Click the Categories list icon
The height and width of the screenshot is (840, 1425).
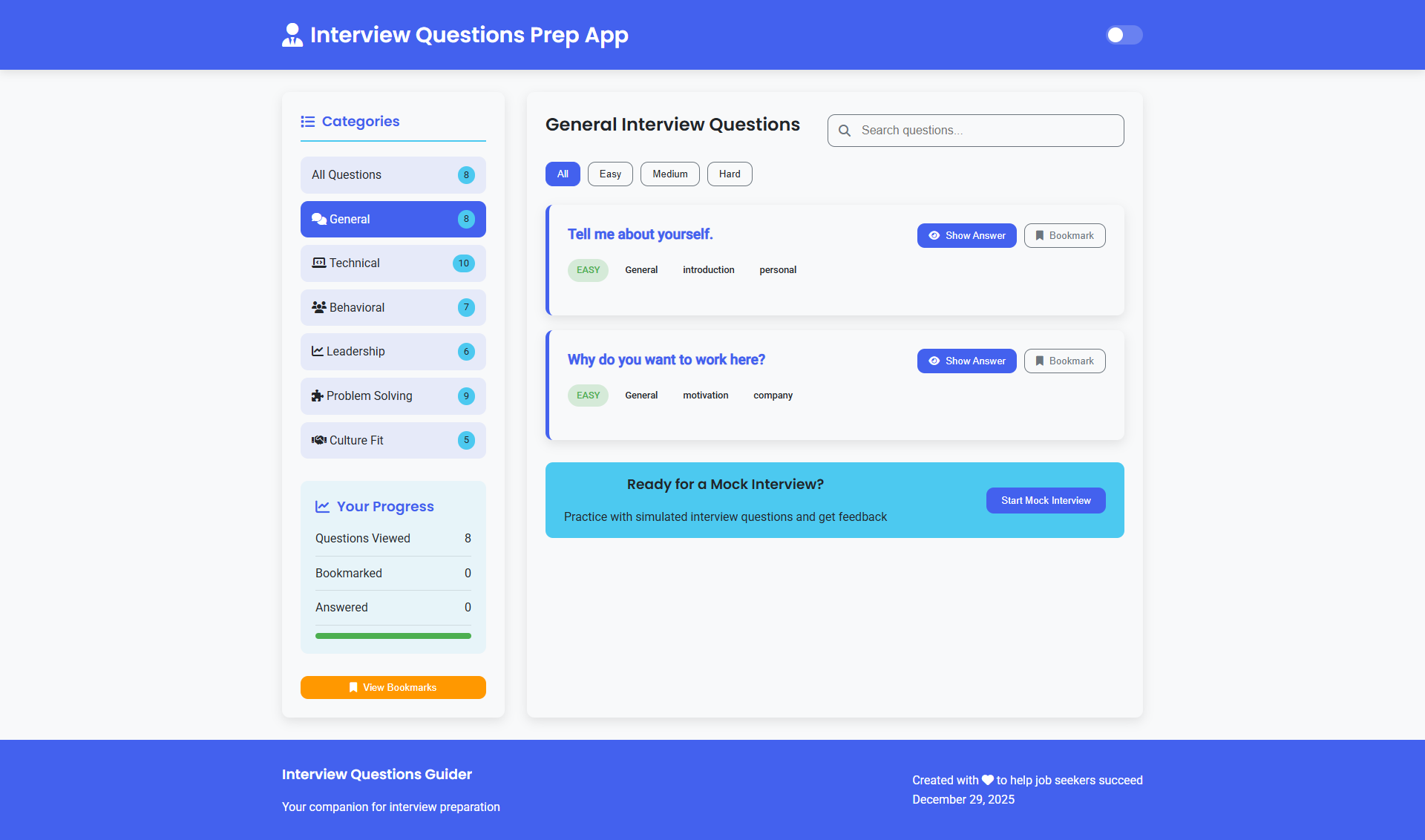coord(307,122)
